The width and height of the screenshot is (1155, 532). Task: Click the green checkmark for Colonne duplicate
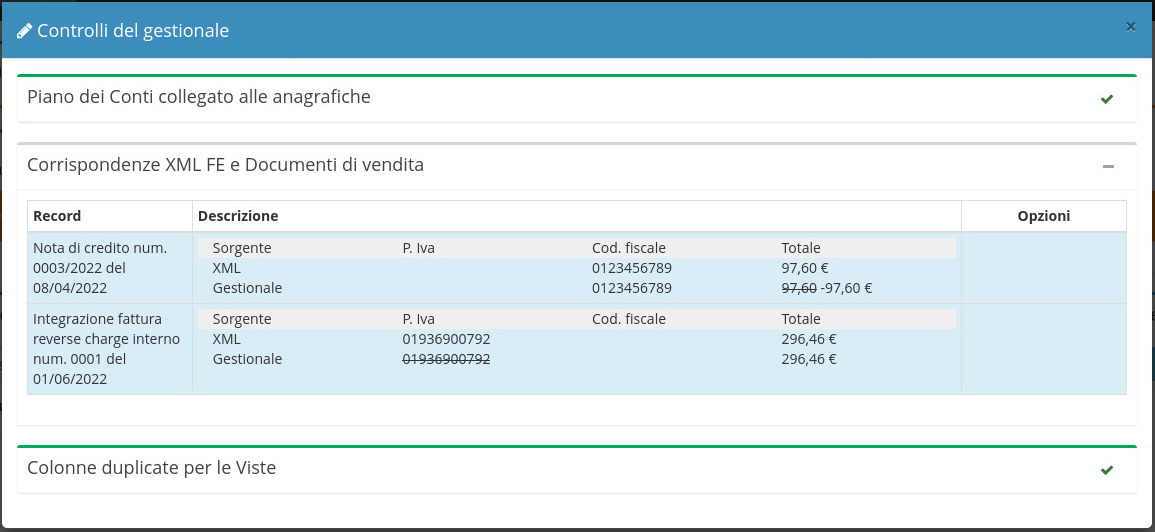tap(1106, 470)
